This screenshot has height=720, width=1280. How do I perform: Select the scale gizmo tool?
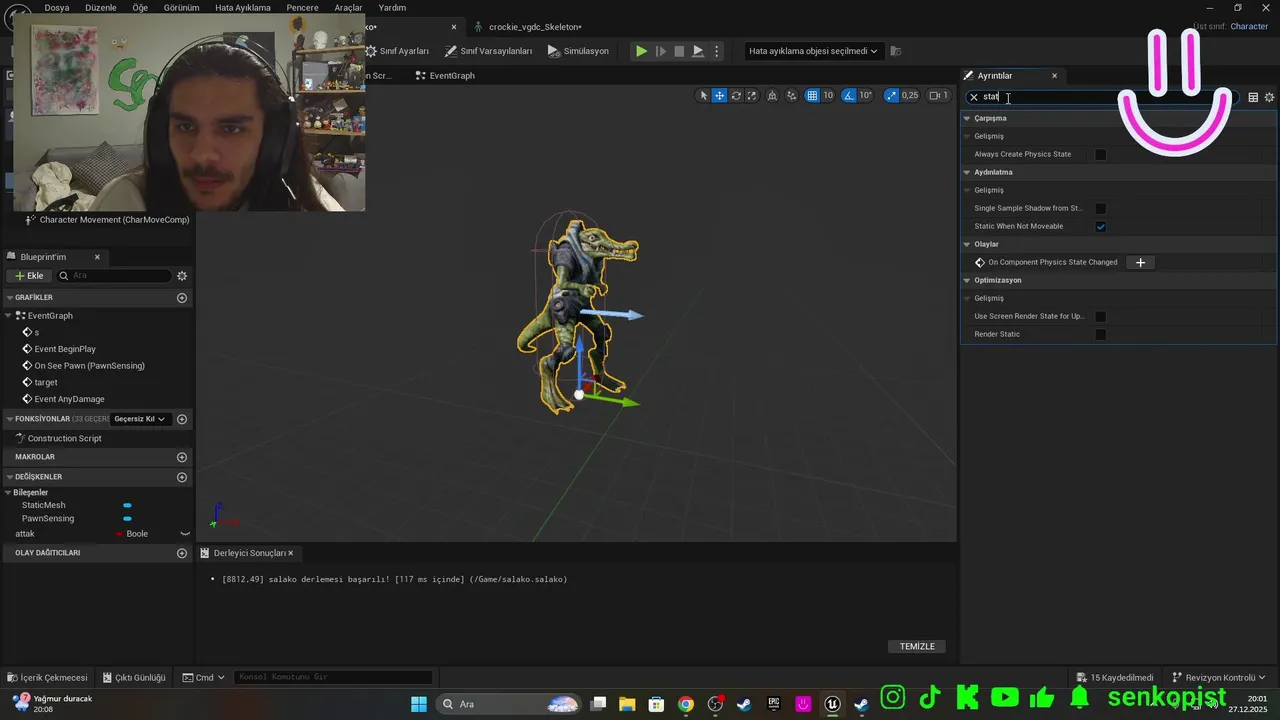click(x=752, y=96)
